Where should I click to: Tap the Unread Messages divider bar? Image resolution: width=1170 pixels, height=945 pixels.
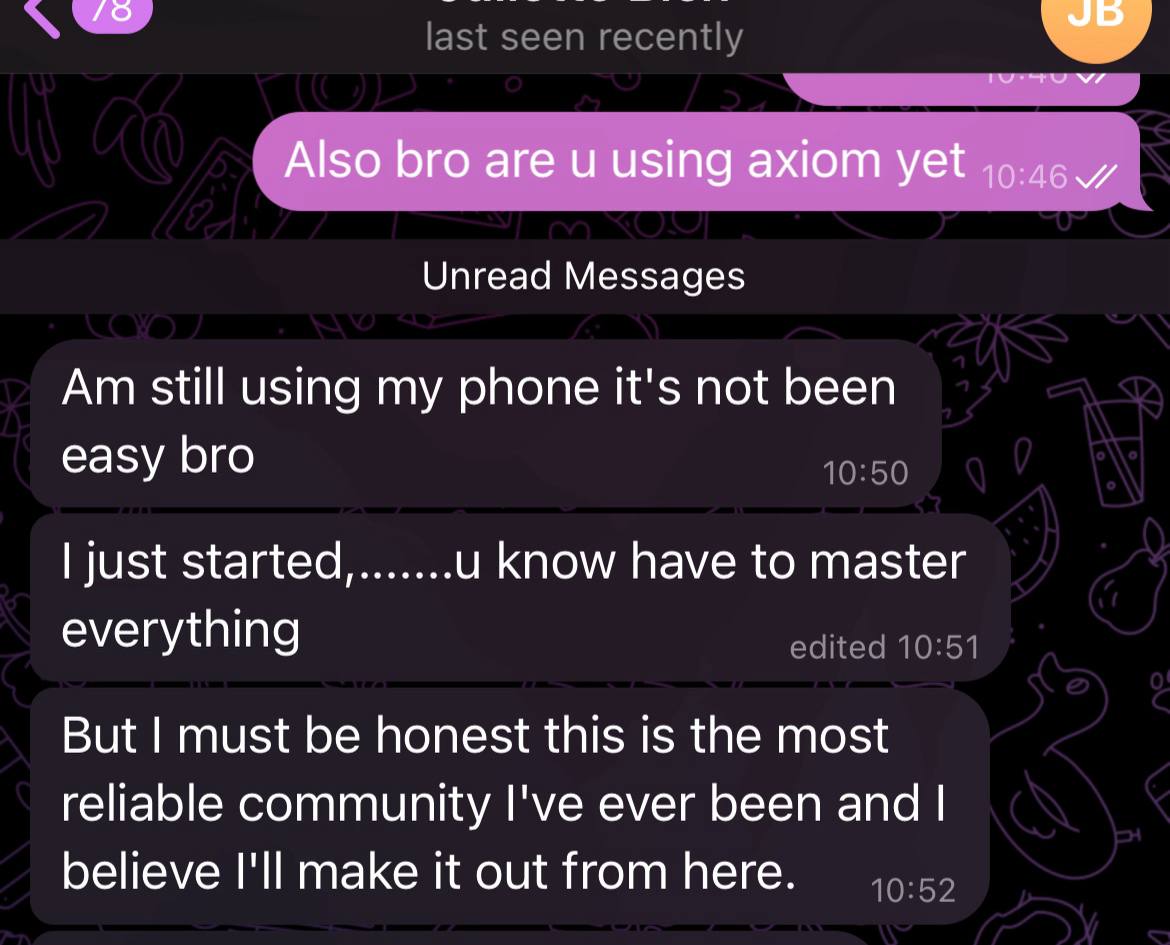pyautogui.click(x=585, y=276)
